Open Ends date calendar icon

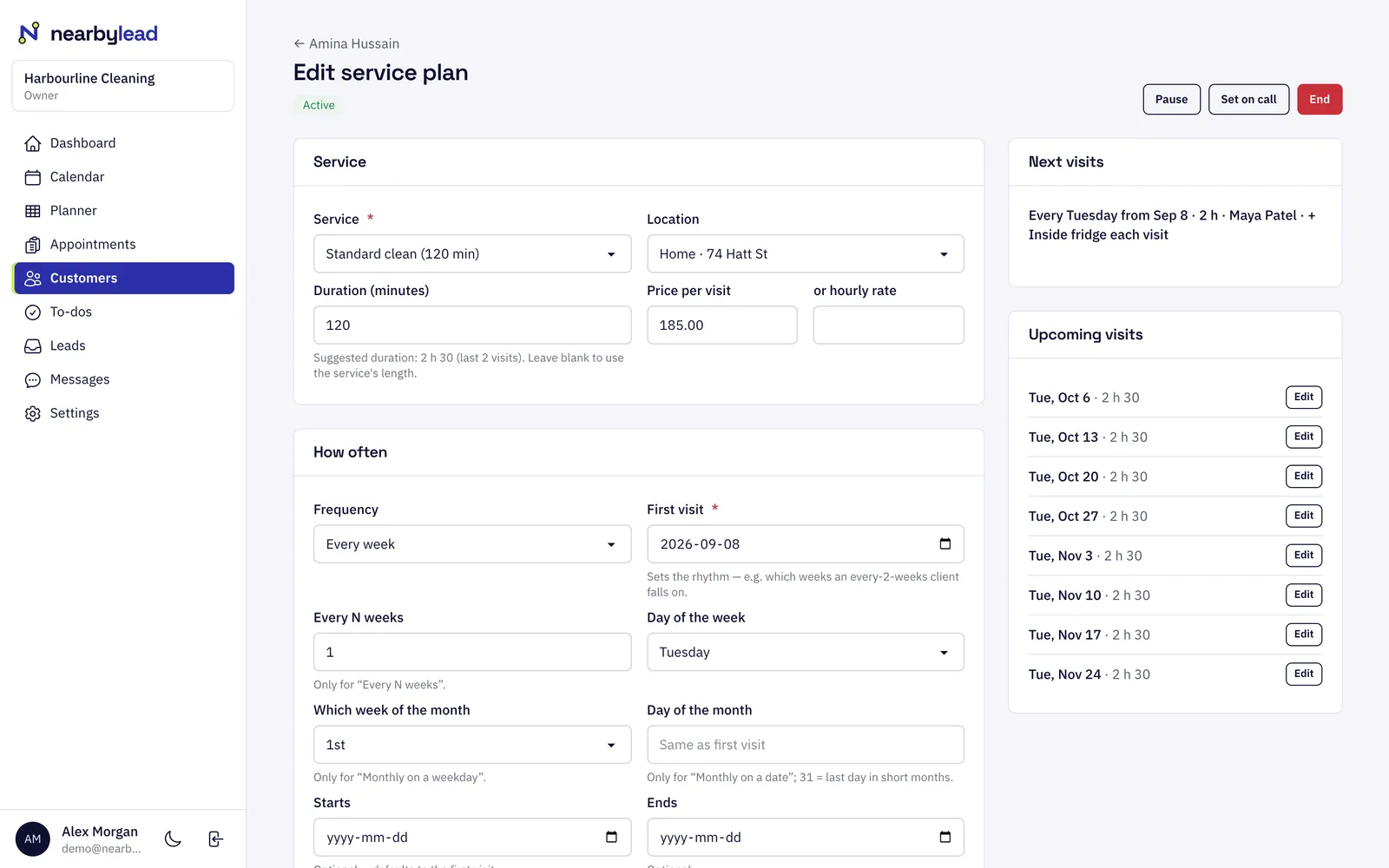point(945,837)
